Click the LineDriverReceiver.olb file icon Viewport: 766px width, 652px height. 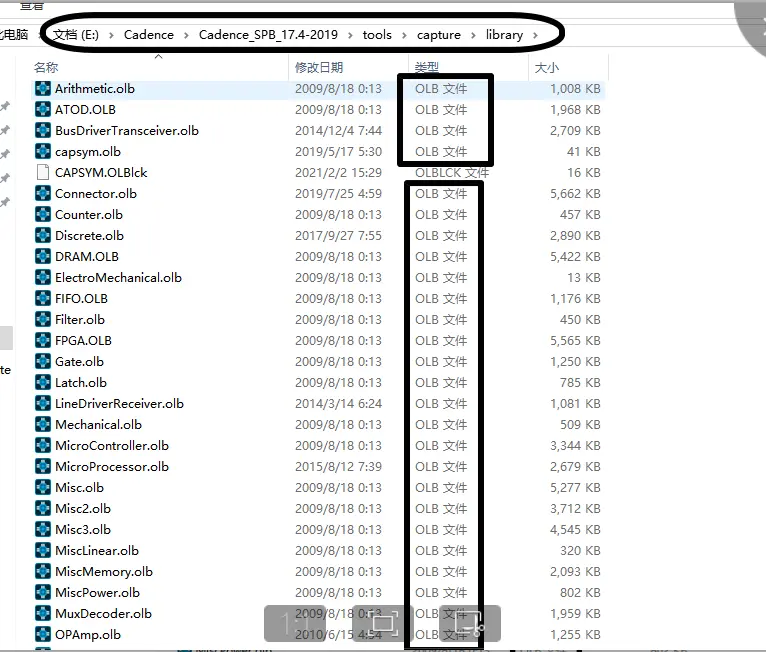[43, 404]
